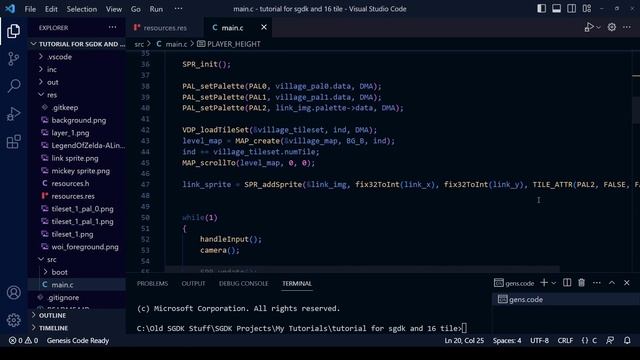640x360 pixels.
Task: Switch to the DEBUG CONSOLE tab
Action: [244, 284]
